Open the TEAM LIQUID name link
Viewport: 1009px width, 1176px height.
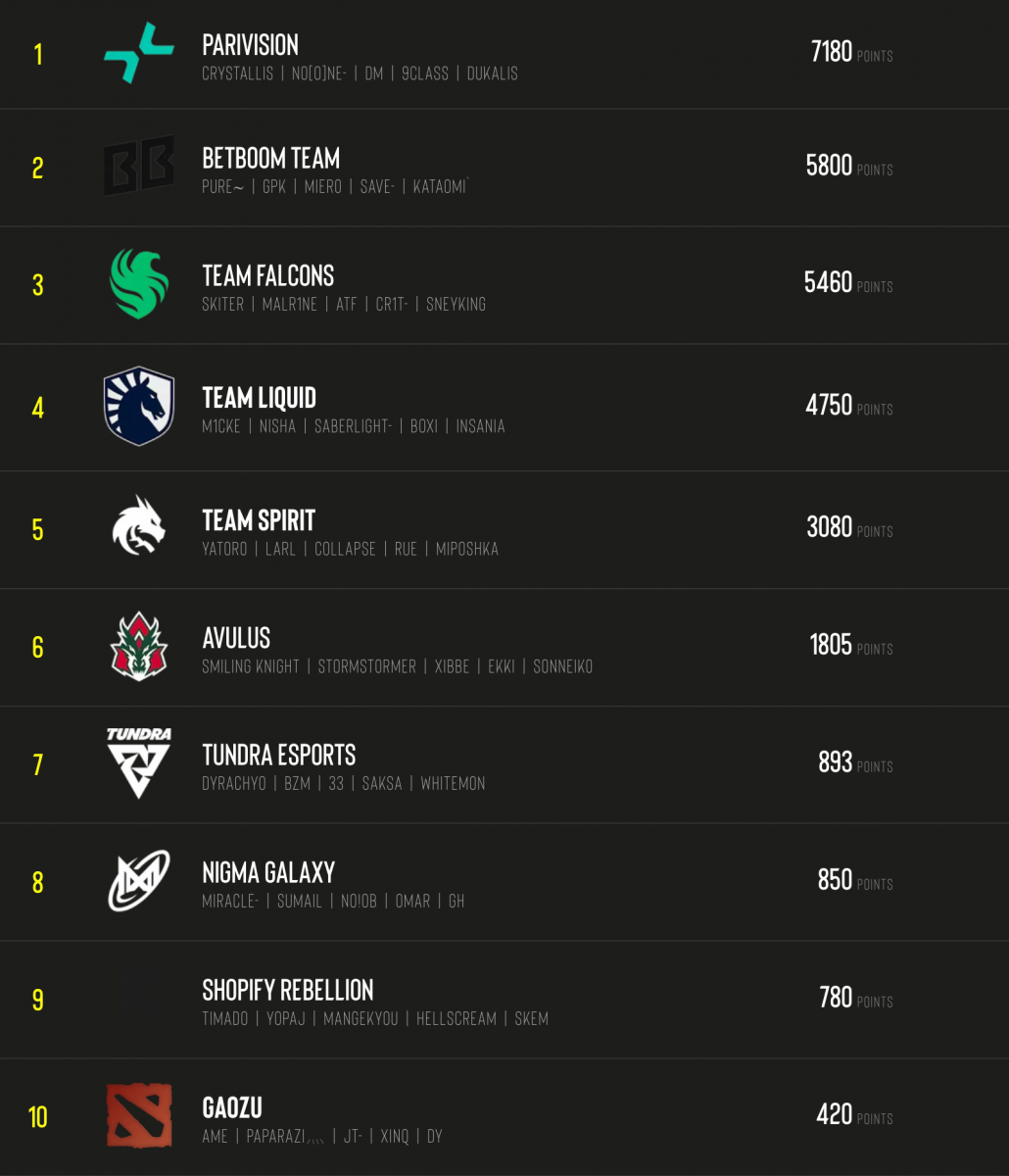(259, 398)
